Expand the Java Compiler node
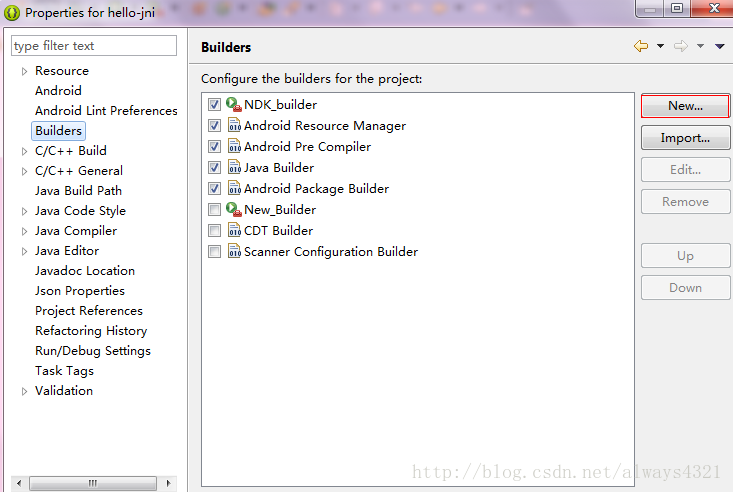Viewport: 733px width, 492px height. coord(24,232)
